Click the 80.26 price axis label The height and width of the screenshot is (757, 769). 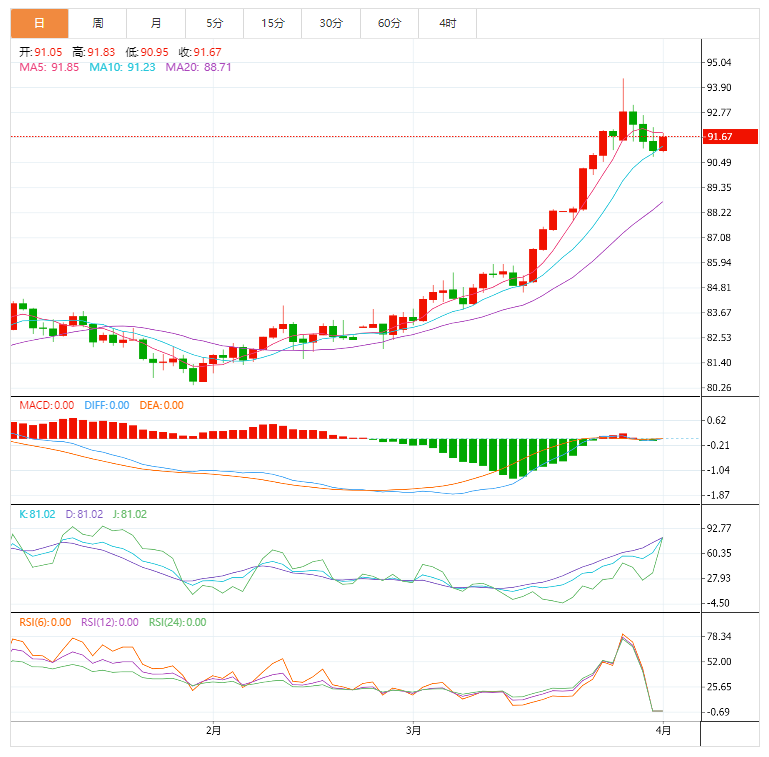(x=718, y=387)
